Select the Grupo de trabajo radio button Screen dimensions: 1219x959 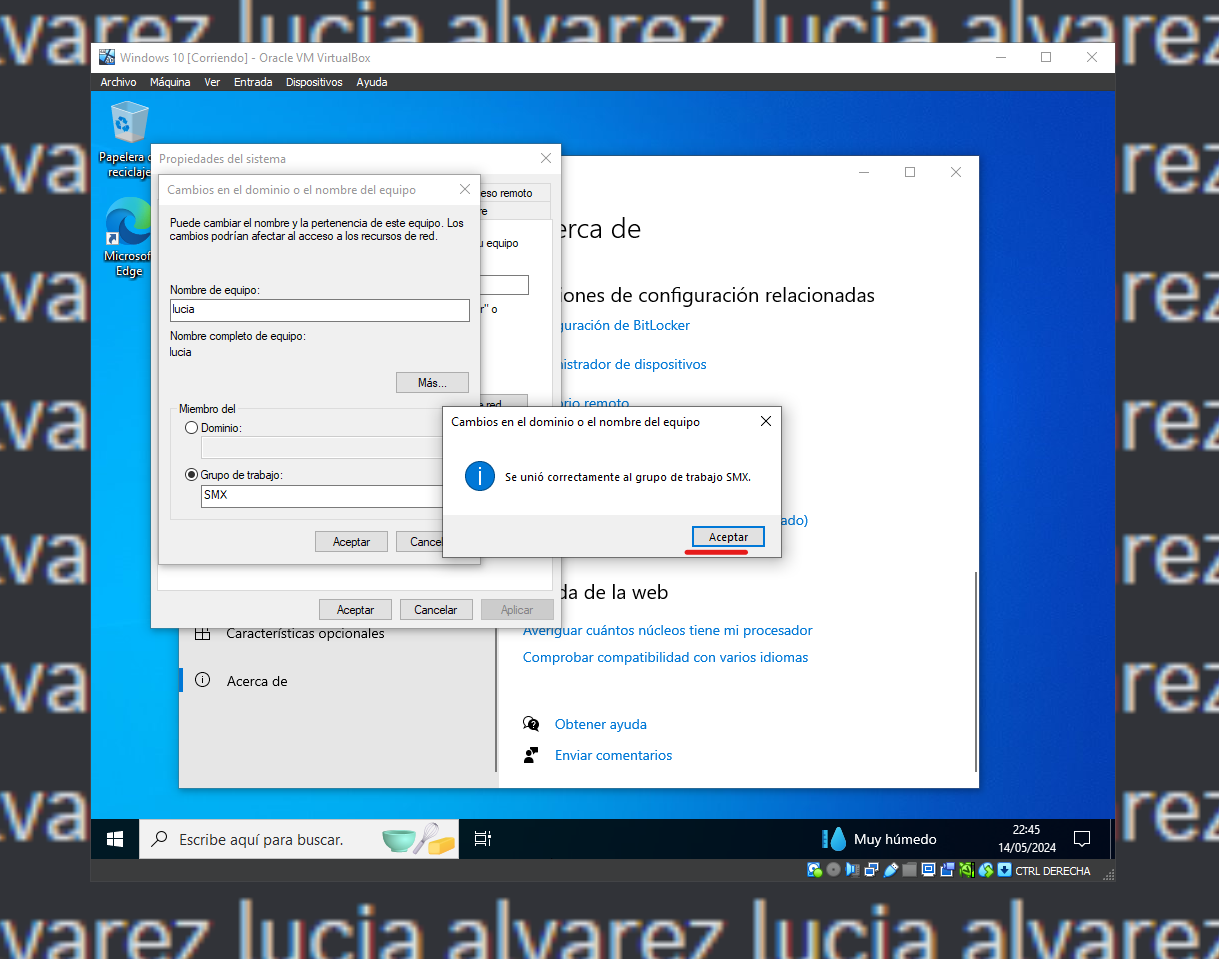coord(191,475)
